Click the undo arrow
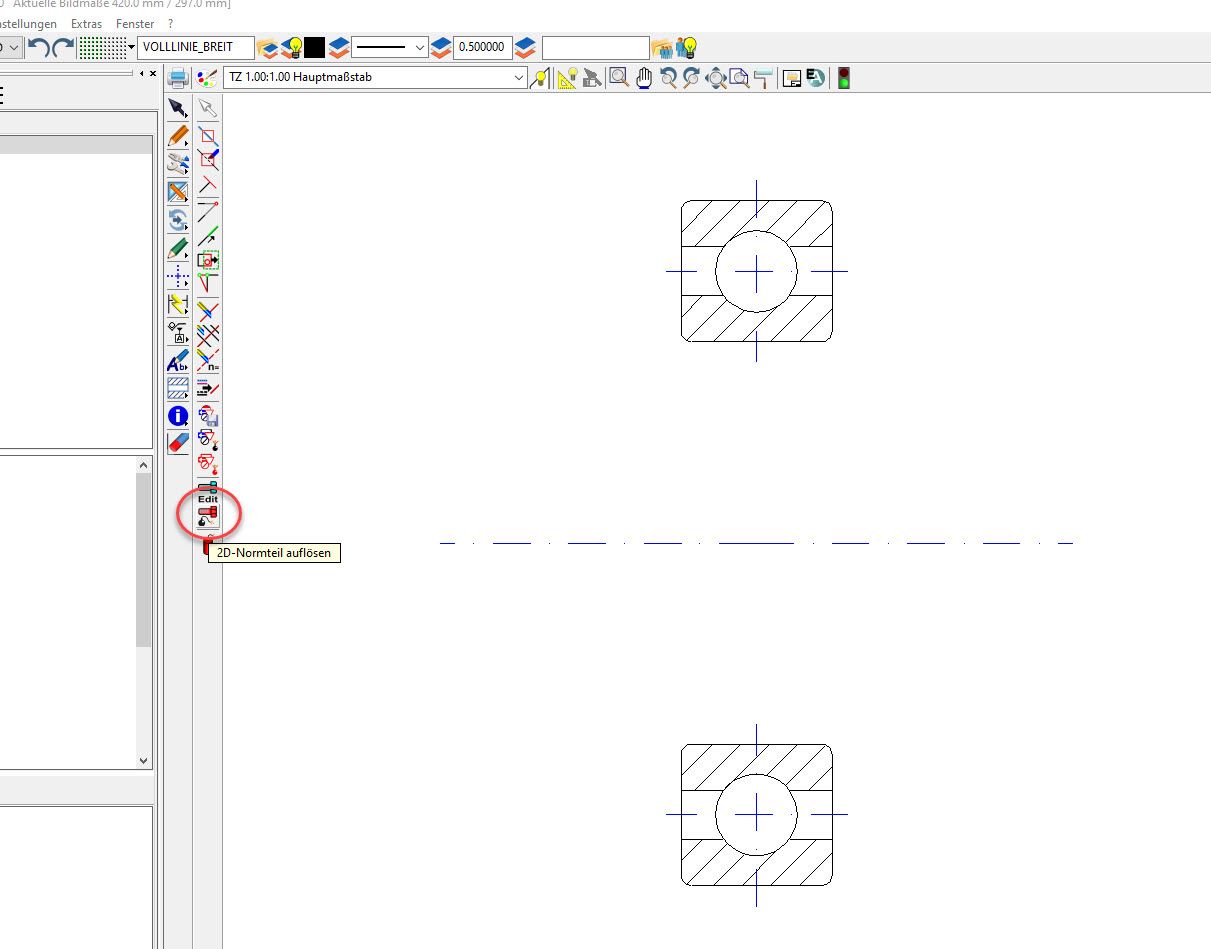The width and height of the screenshot is (1211, 949). pos(39,47)
